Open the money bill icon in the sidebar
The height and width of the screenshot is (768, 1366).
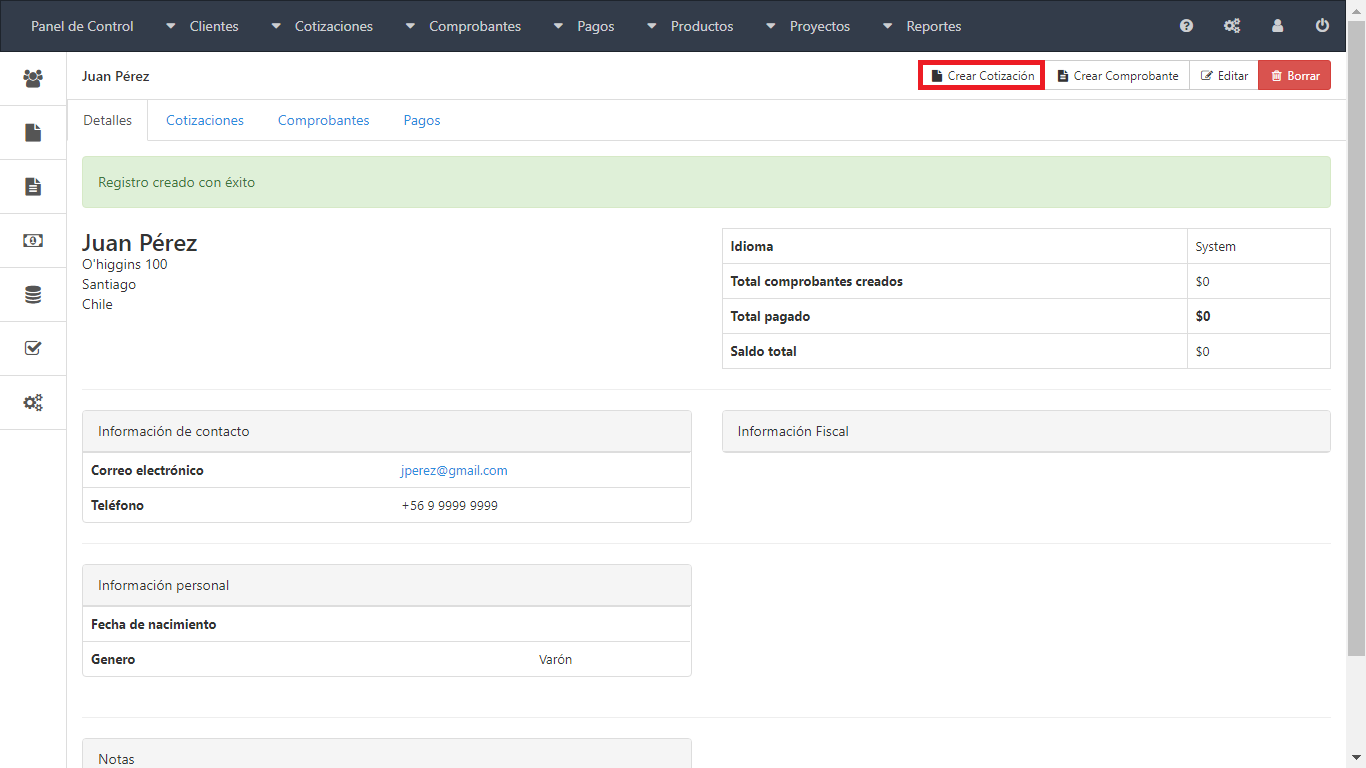[x=33, y=240]
